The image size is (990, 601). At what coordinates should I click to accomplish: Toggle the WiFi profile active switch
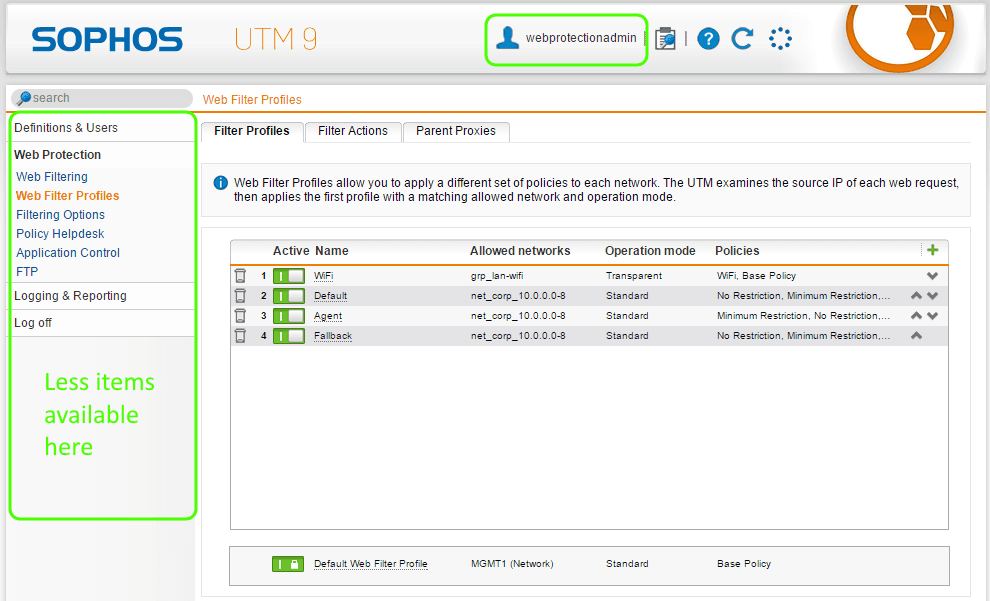point(289,276)
